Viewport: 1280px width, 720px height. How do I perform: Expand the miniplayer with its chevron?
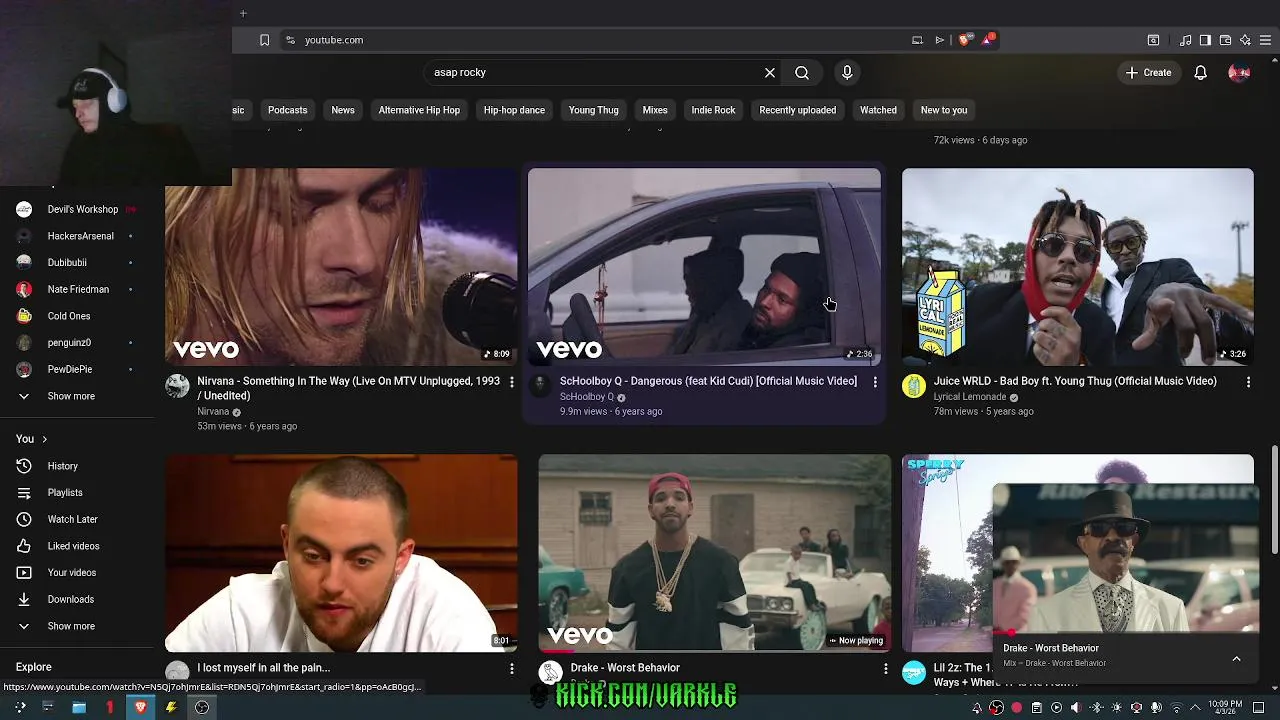1236,658
